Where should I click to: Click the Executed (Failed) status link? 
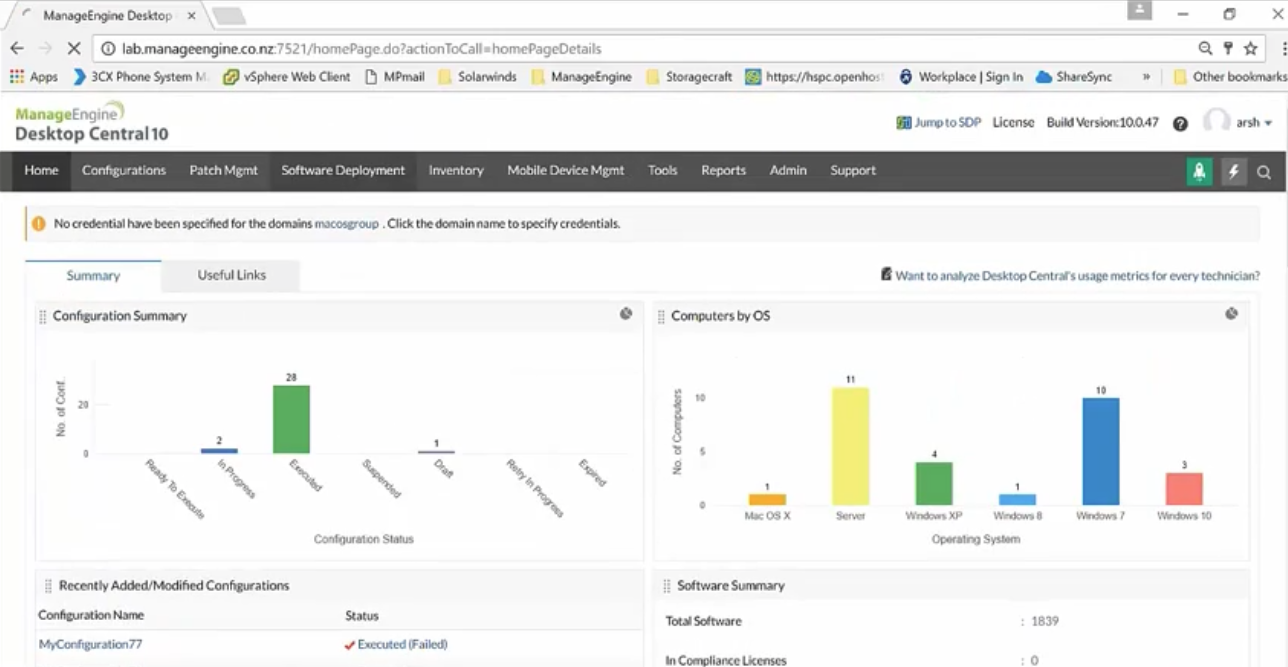tap(402, 645)
